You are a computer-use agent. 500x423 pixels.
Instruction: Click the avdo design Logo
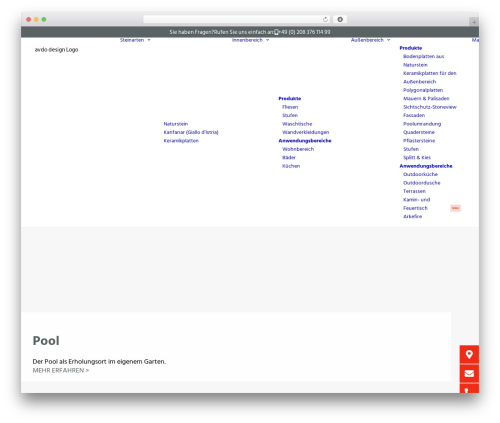click(56, 50)
